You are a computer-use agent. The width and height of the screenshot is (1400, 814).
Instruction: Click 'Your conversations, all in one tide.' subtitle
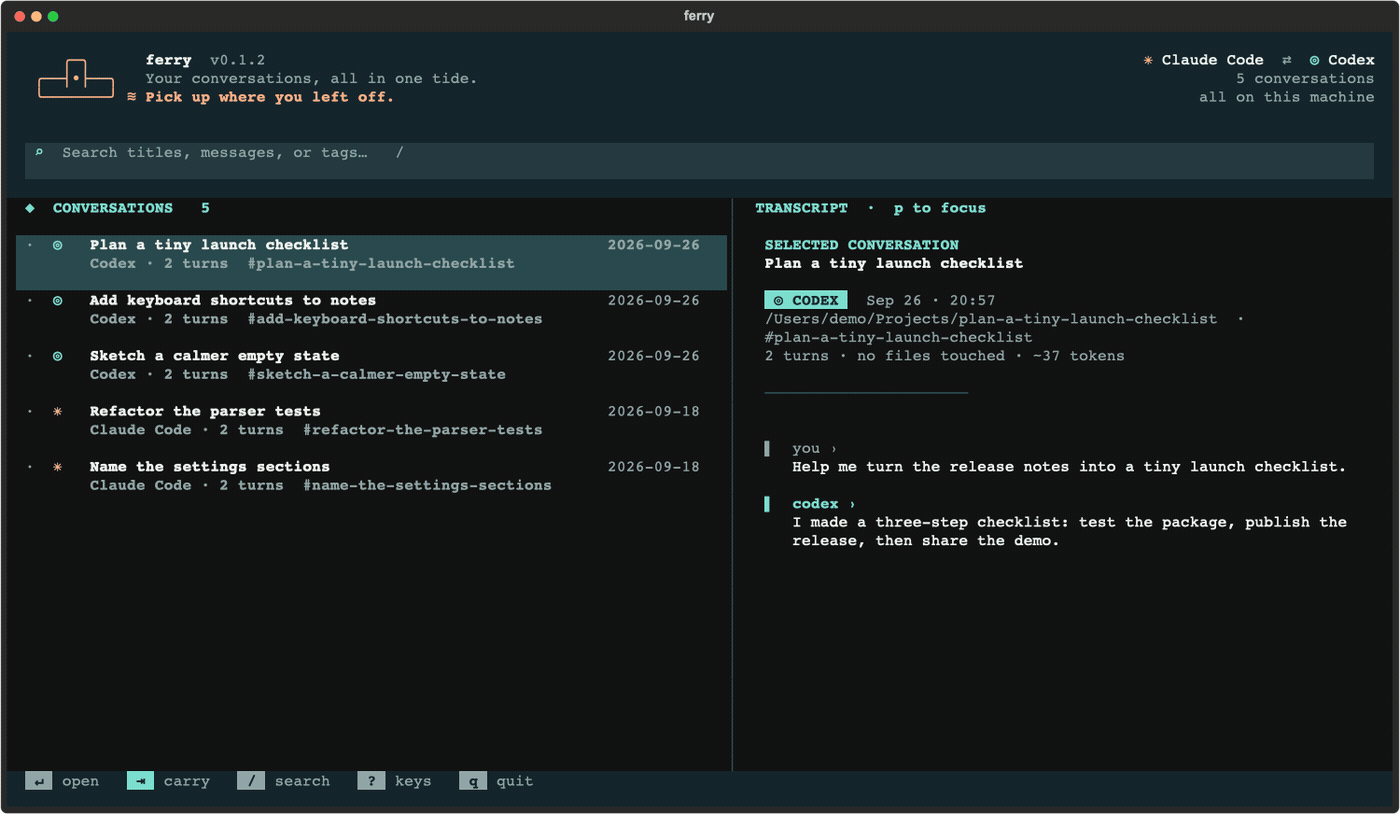click(311, 79)
